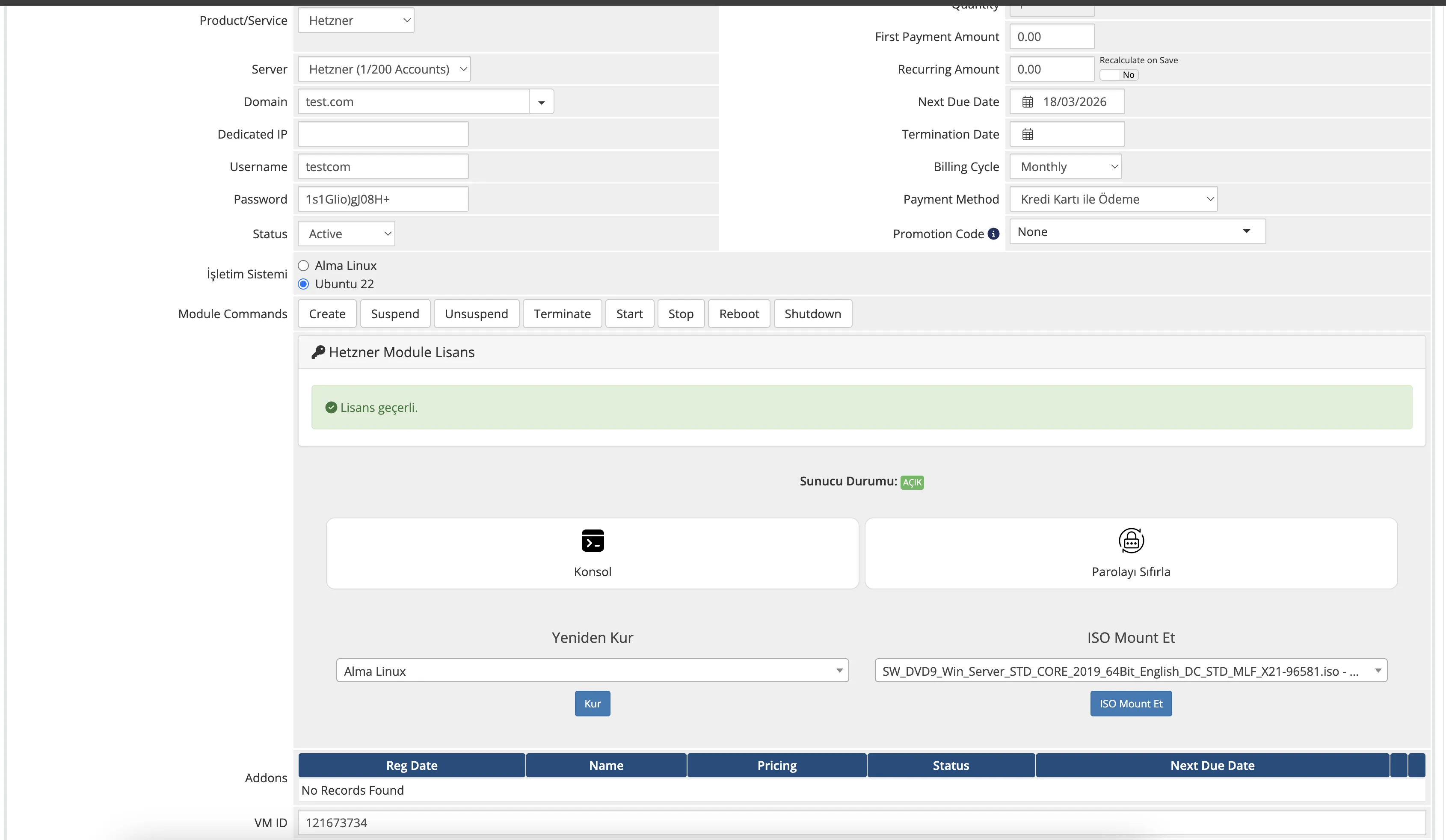Click the Suspend module command

click(x=395, y=314)
